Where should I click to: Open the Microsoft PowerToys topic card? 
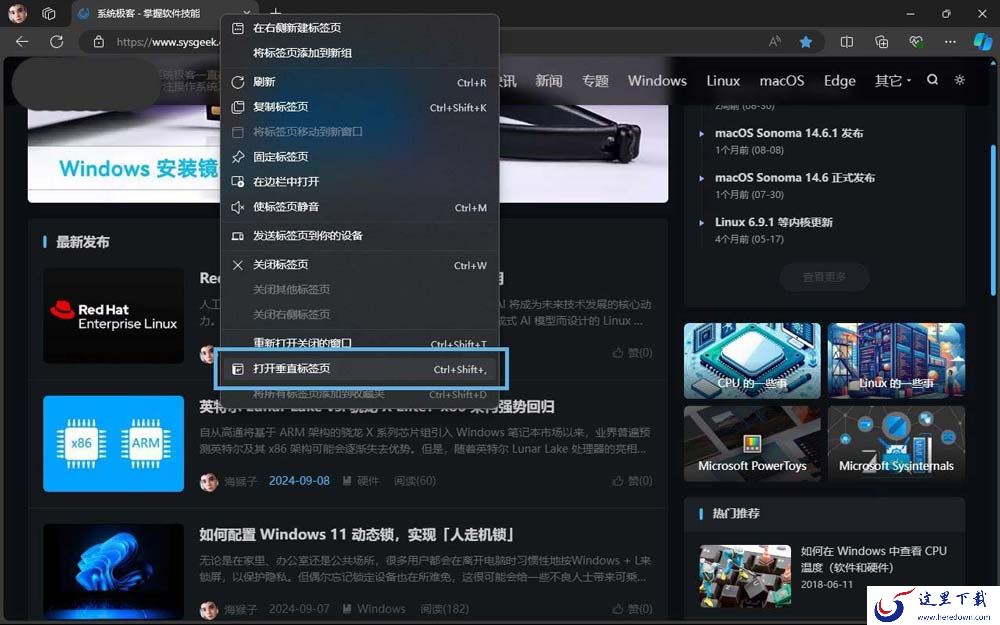tap(752, 443)
